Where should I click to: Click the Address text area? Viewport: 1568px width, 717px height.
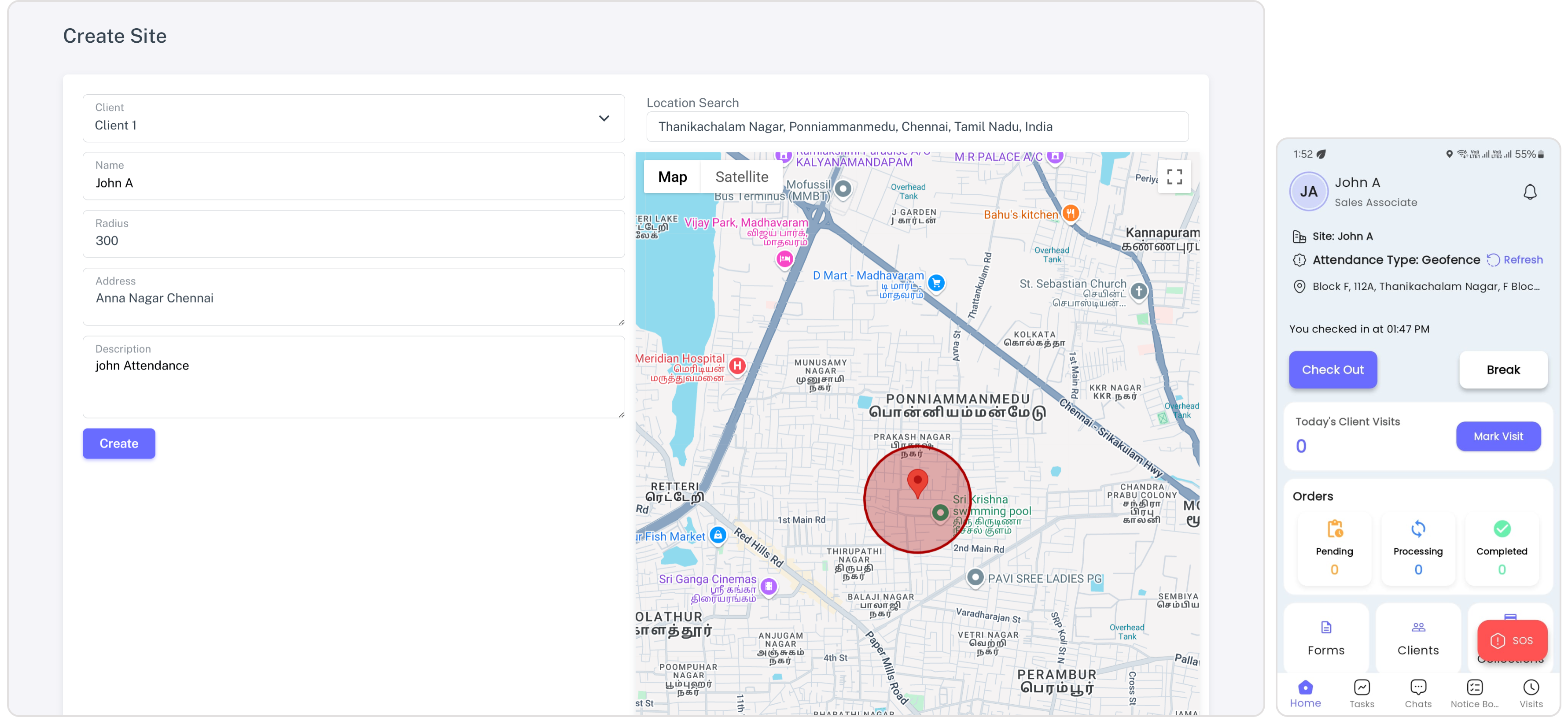353,297
